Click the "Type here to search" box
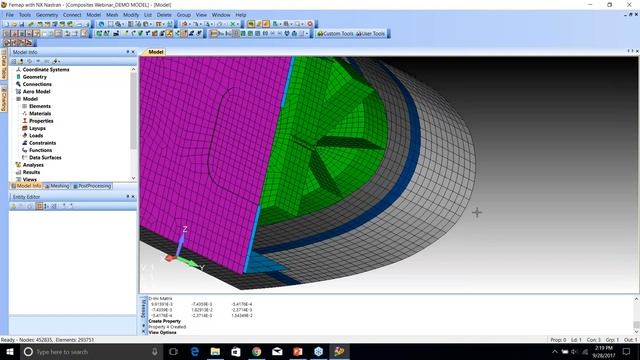 pyautogui.click(x=91, y=351)
